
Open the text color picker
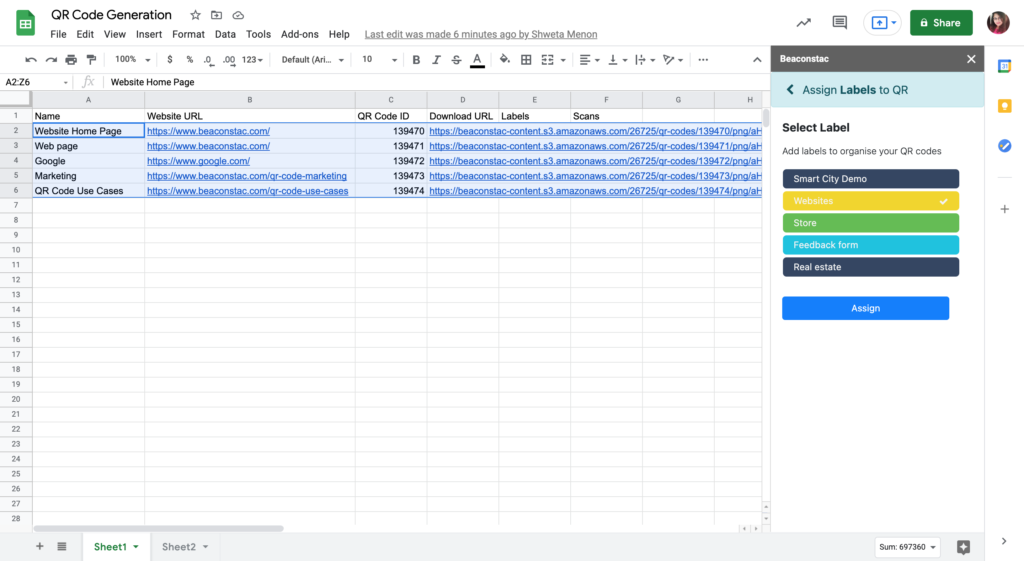point(477,60)
